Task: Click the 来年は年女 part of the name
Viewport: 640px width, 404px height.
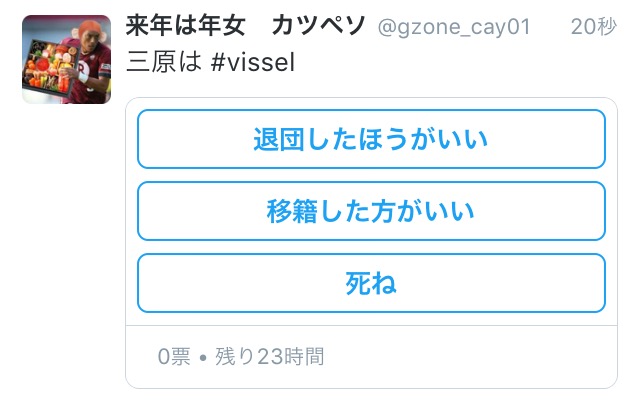Action: (186, 26)
